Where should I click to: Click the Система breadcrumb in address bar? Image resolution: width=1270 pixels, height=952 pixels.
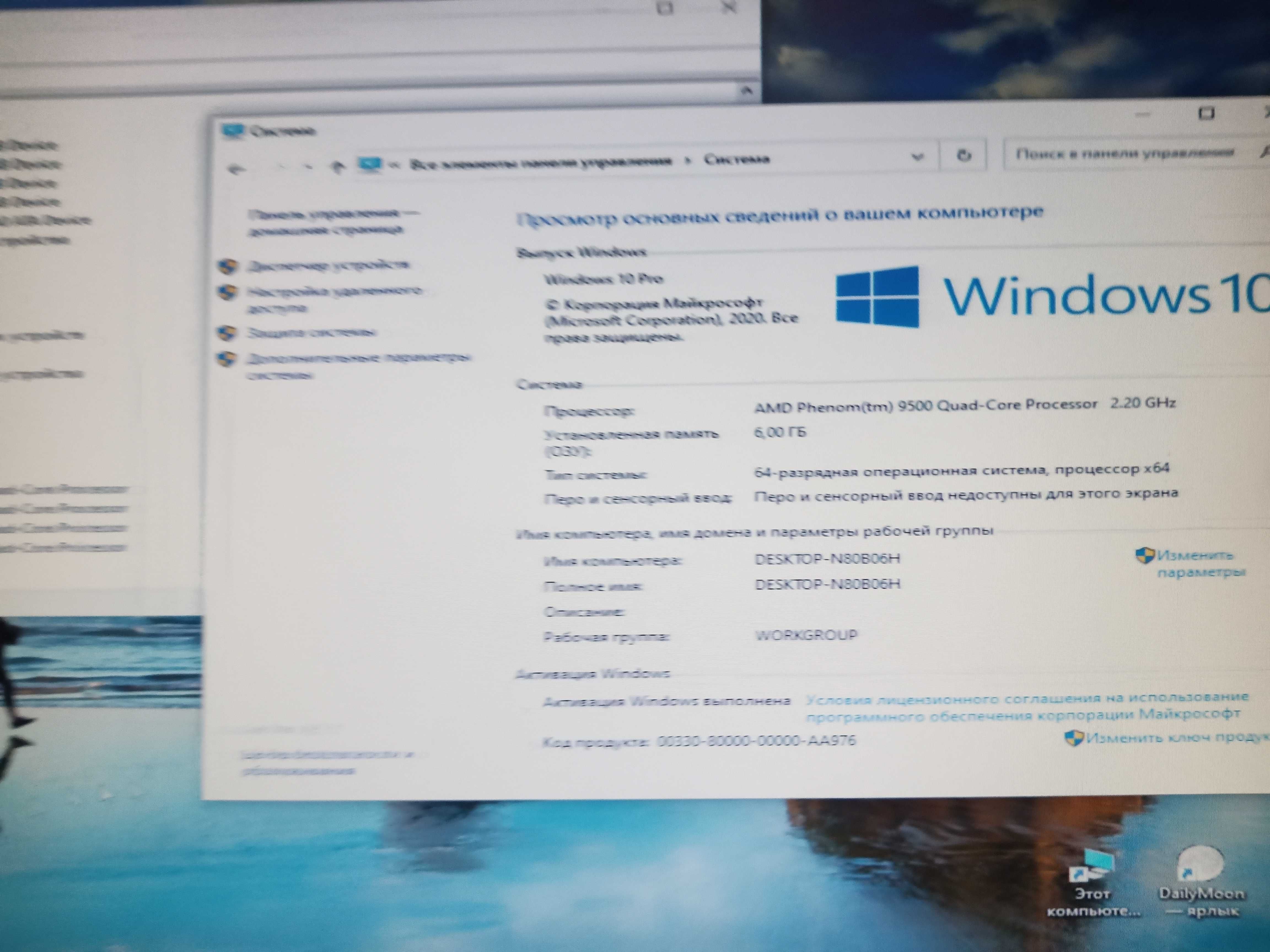737,159
